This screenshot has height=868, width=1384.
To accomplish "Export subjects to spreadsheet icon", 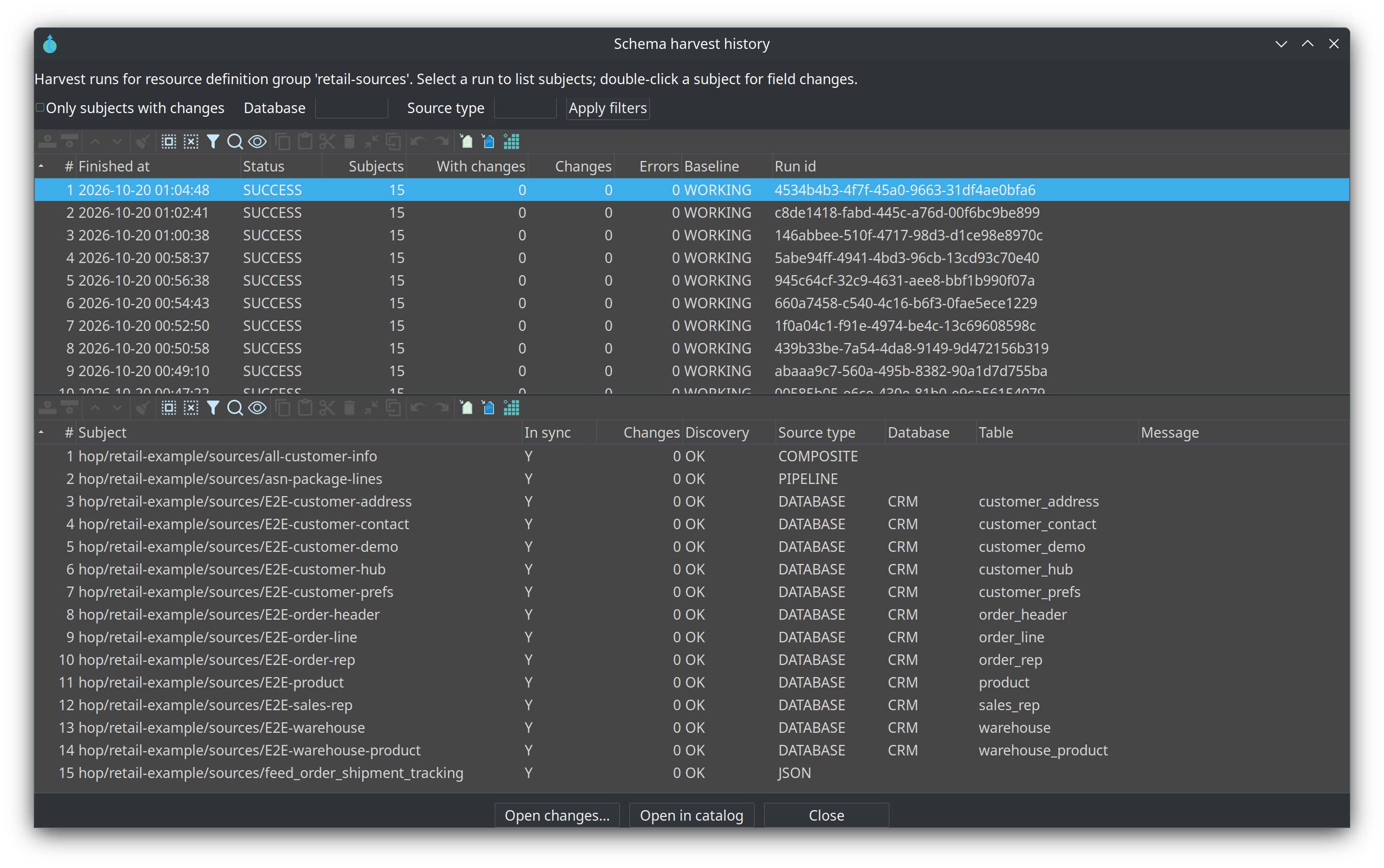I will pyautogui.click(x=466, y=408).
